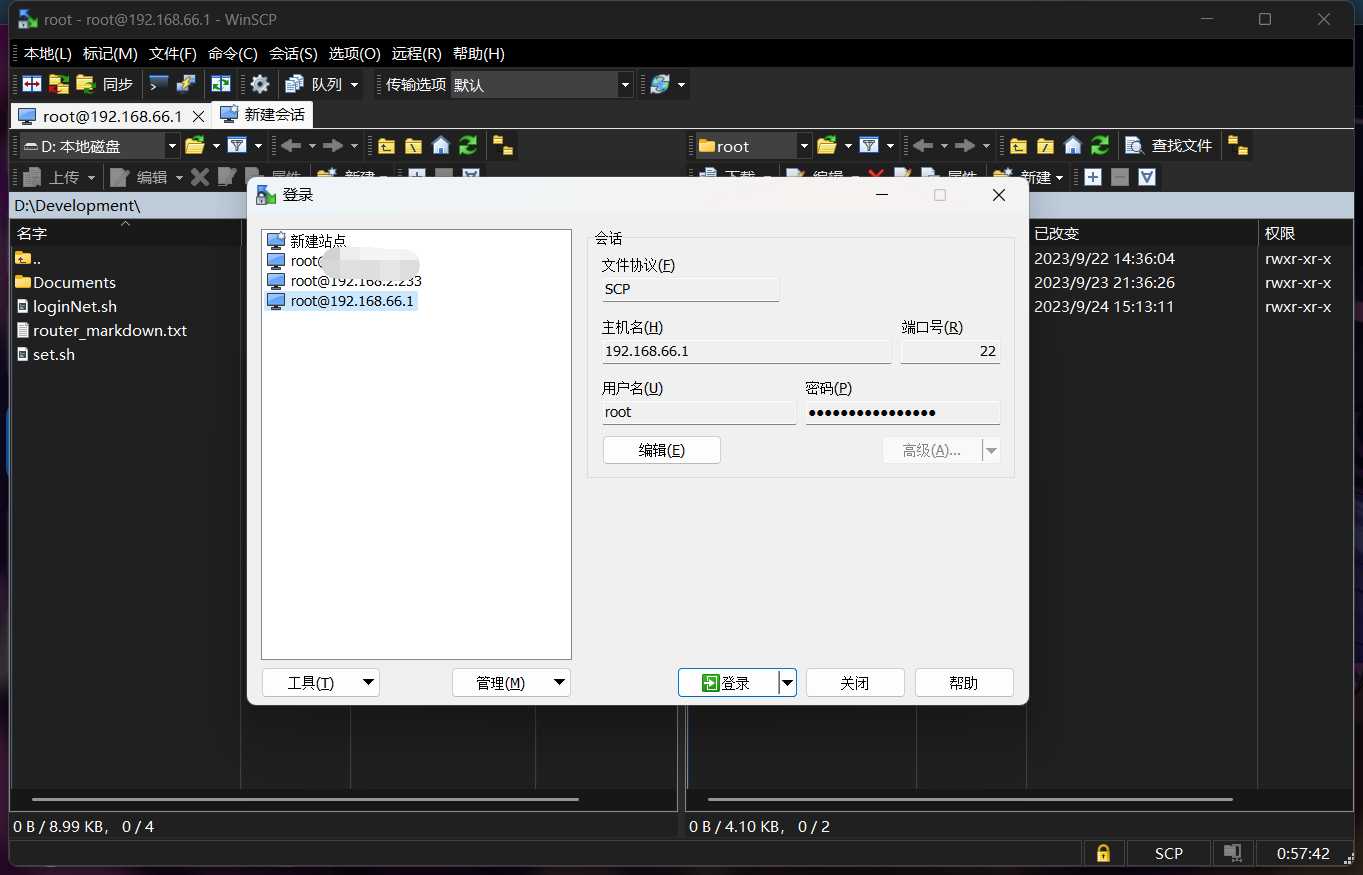This screenshot has width=1363, height=875.
Task: Click the compare directories icon in top toolbar
Action: pos(32,84)
